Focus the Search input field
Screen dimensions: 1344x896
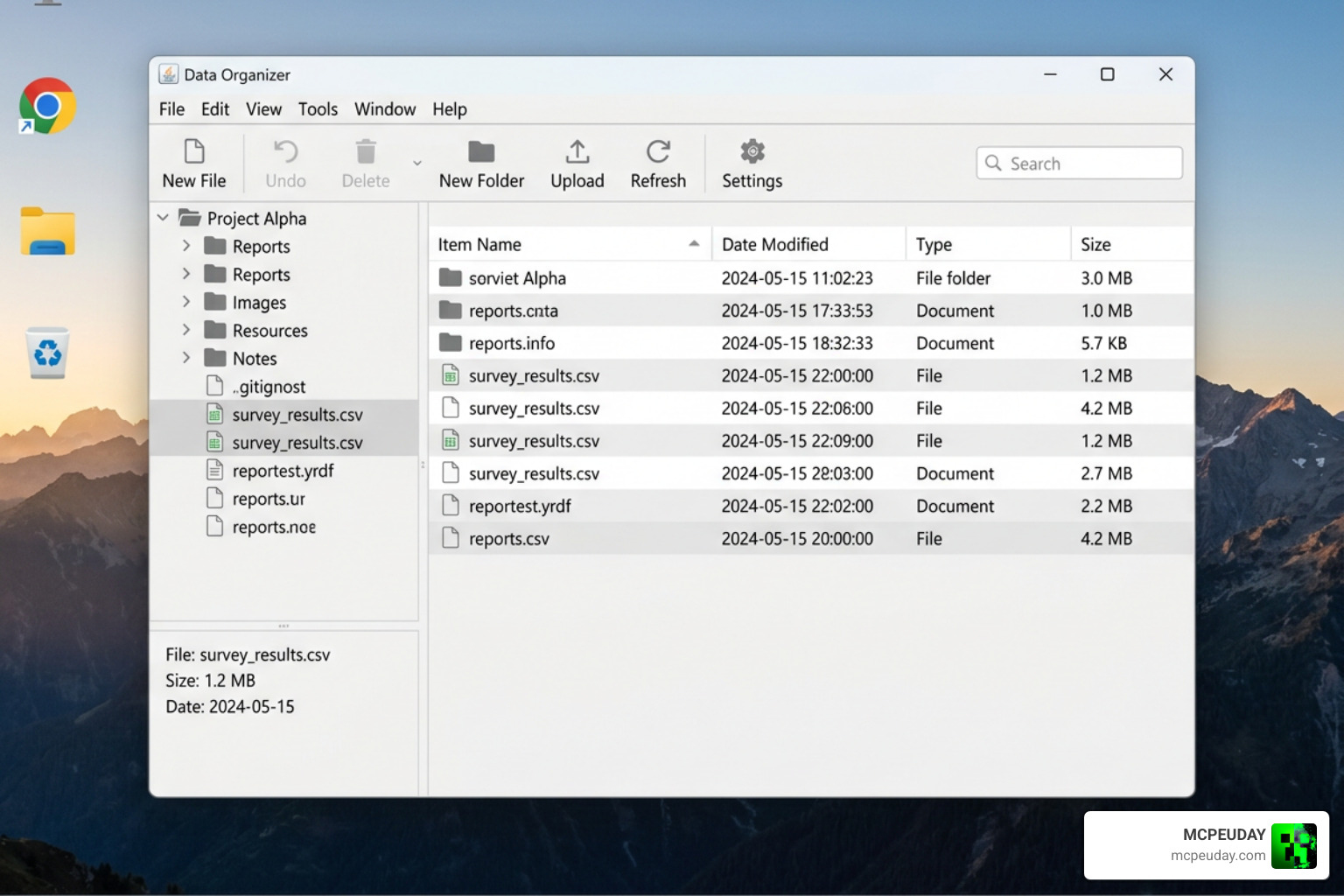1080,163
